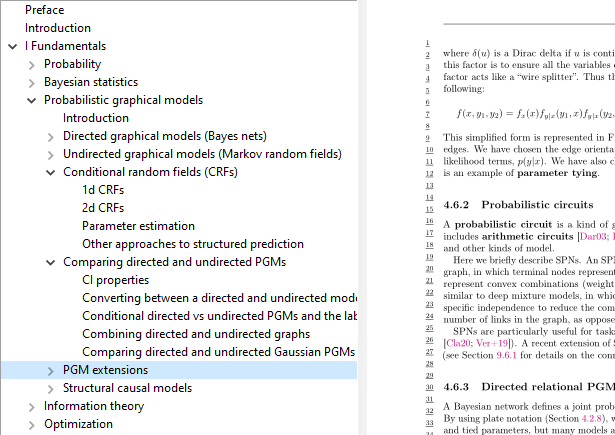Click the bold 'parameter tying' term

pyautogui.click(x=558, y=173)
